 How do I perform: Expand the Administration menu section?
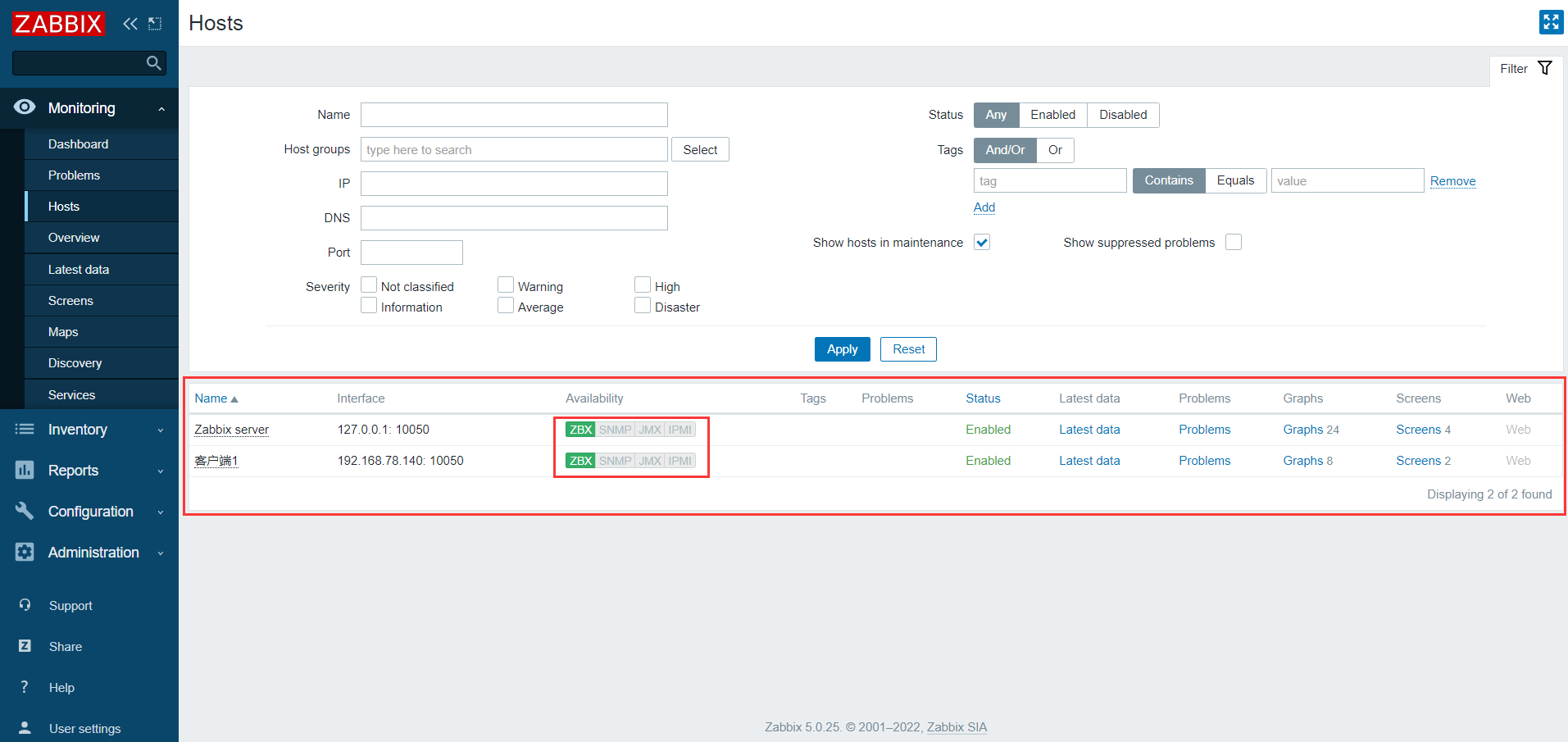(x=89, y=553)
